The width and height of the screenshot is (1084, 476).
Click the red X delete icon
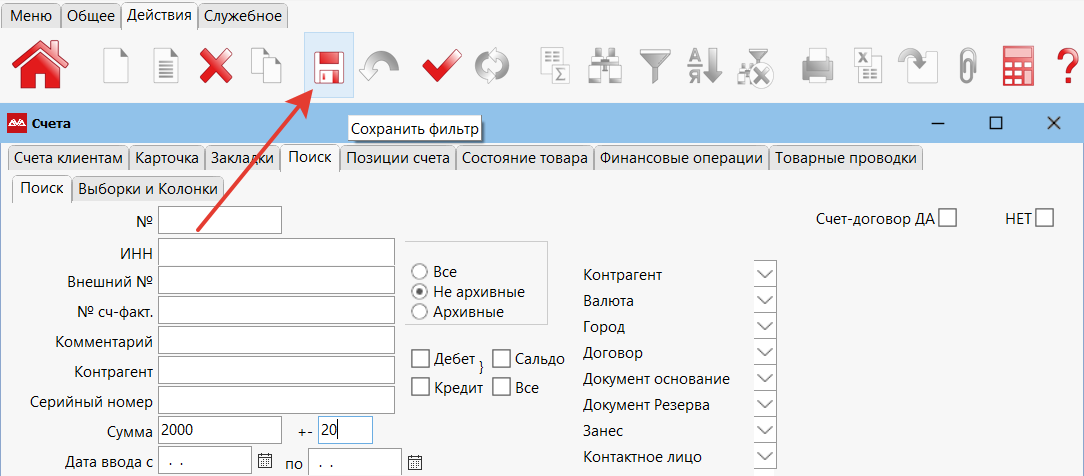(x=216, y=66)
